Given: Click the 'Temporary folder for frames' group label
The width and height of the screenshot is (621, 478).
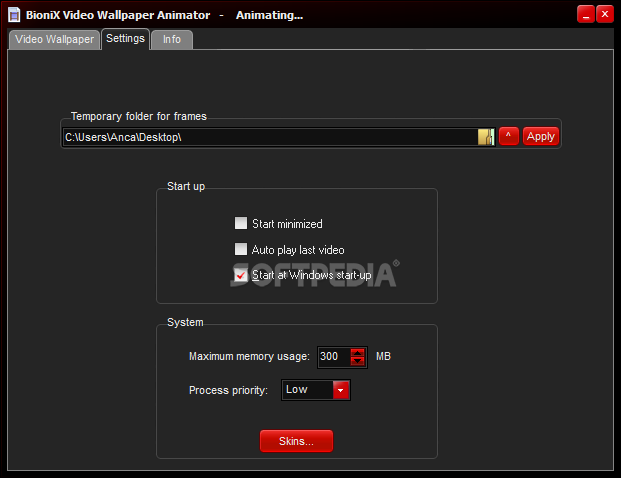Looking at the screenshot, I should point(139,116).
